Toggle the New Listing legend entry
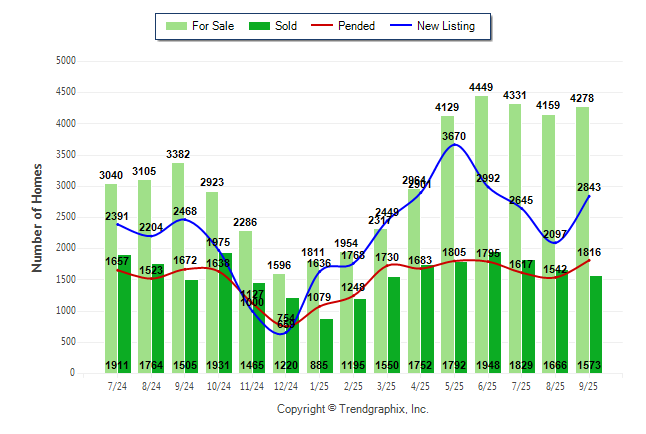This screenshot has height=434, width=646. [446, 26]
